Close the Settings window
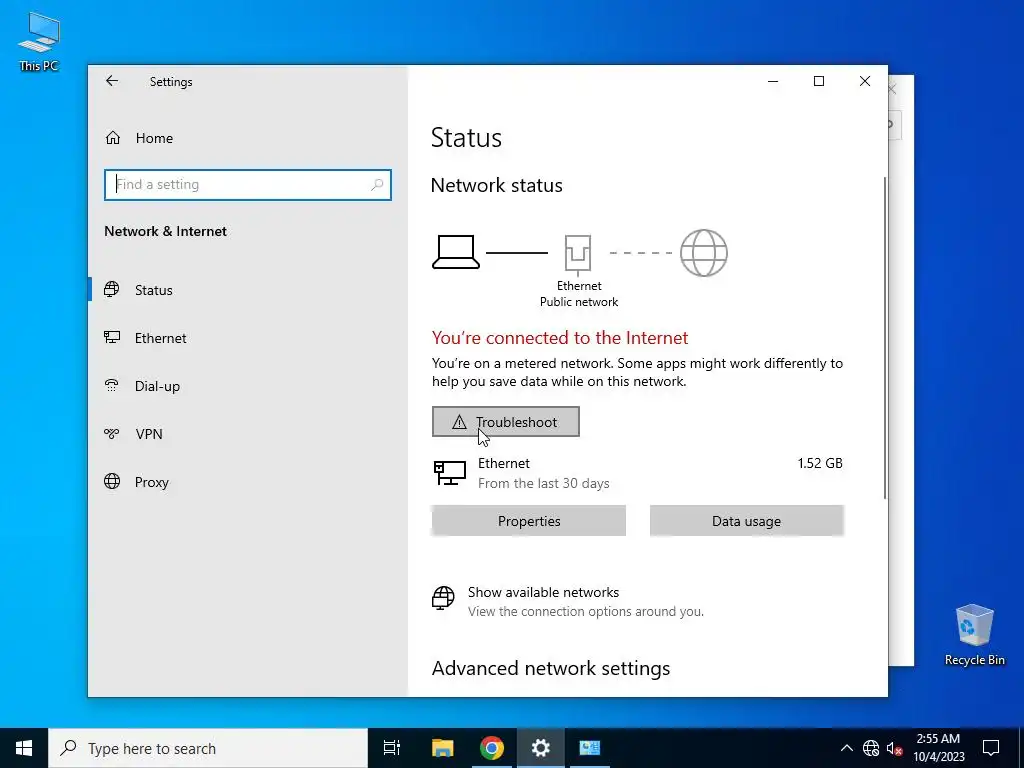 [865, 81]
